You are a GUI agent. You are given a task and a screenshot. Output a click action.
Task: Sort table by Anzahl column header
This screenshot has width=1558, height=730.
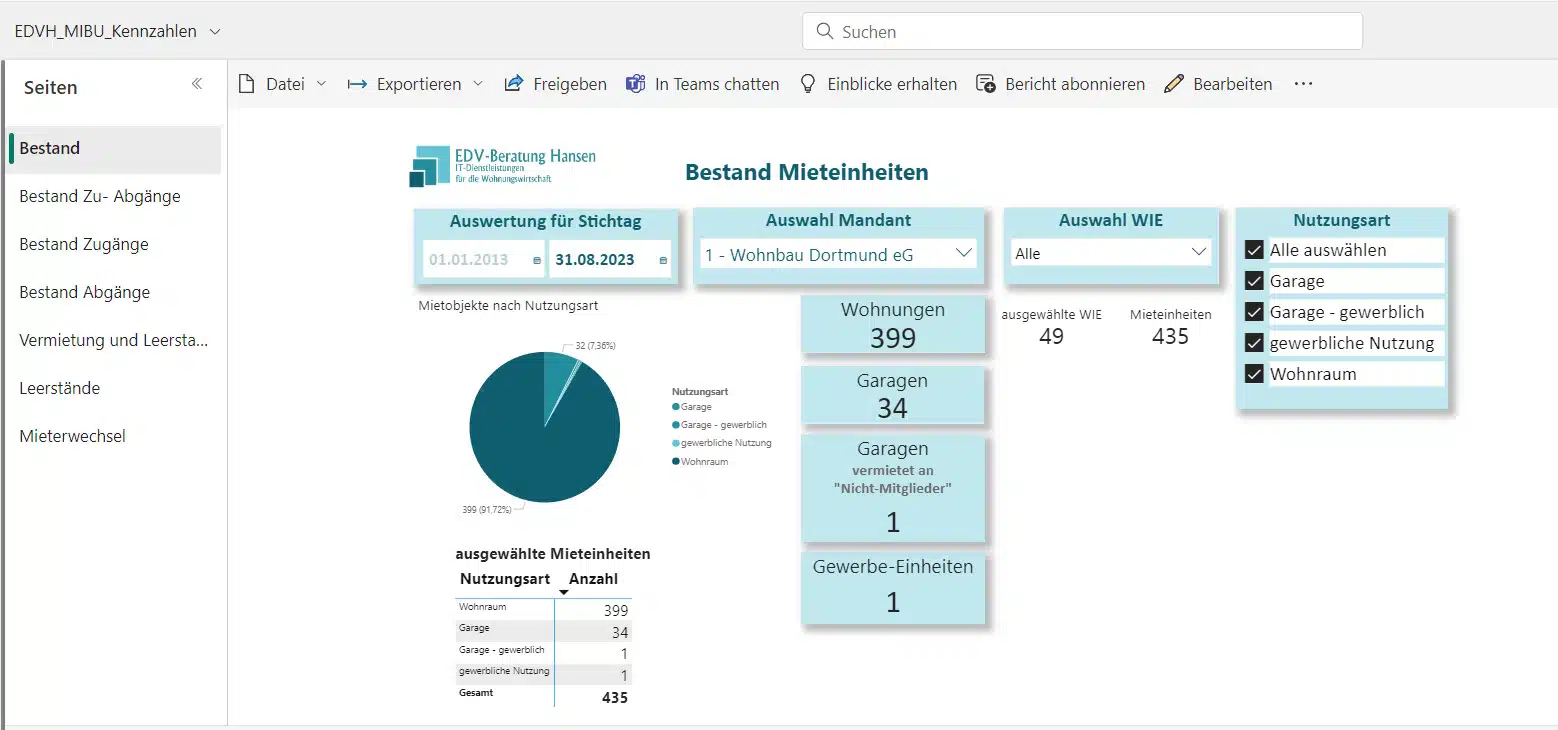point(593,579)
